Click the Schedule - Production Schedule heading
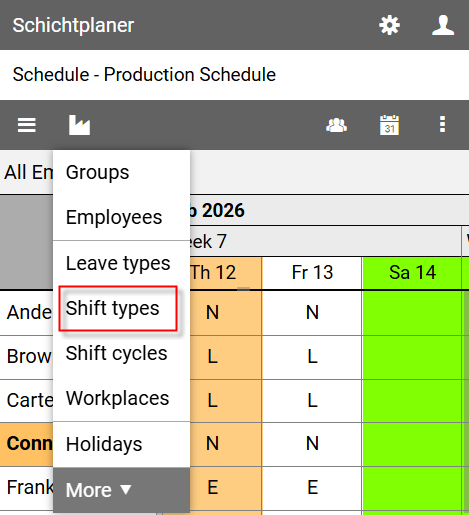This screenshot has height=515, width=469. 144,74
